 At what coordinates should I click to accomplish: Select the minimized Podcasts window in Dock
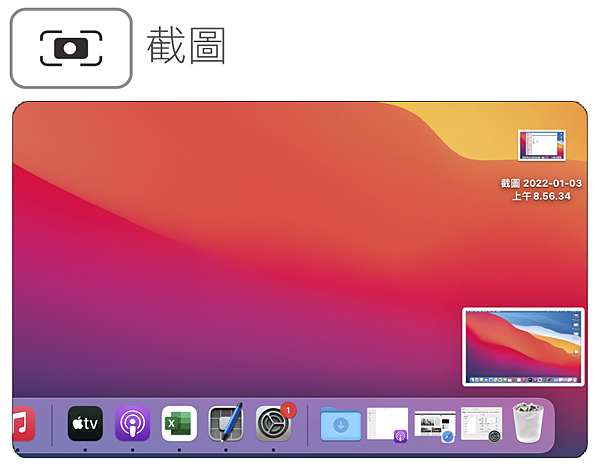(387, 424)
